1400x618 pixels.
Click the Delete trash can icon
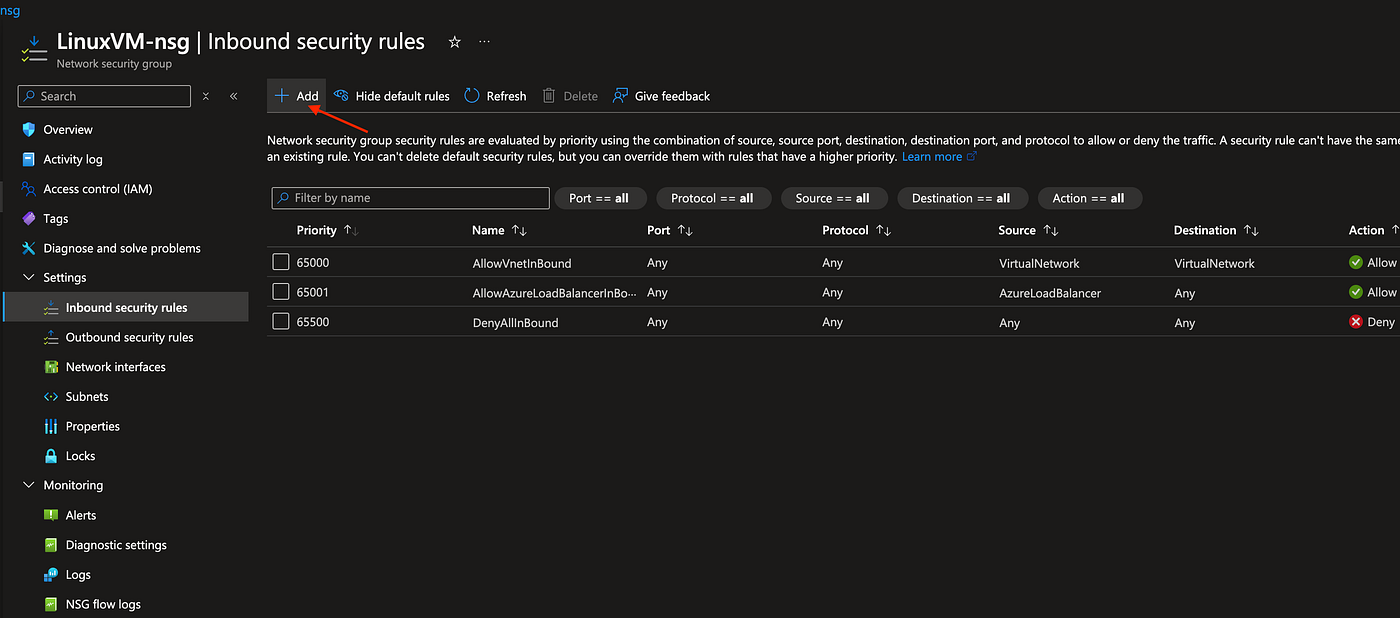[549, 96]
